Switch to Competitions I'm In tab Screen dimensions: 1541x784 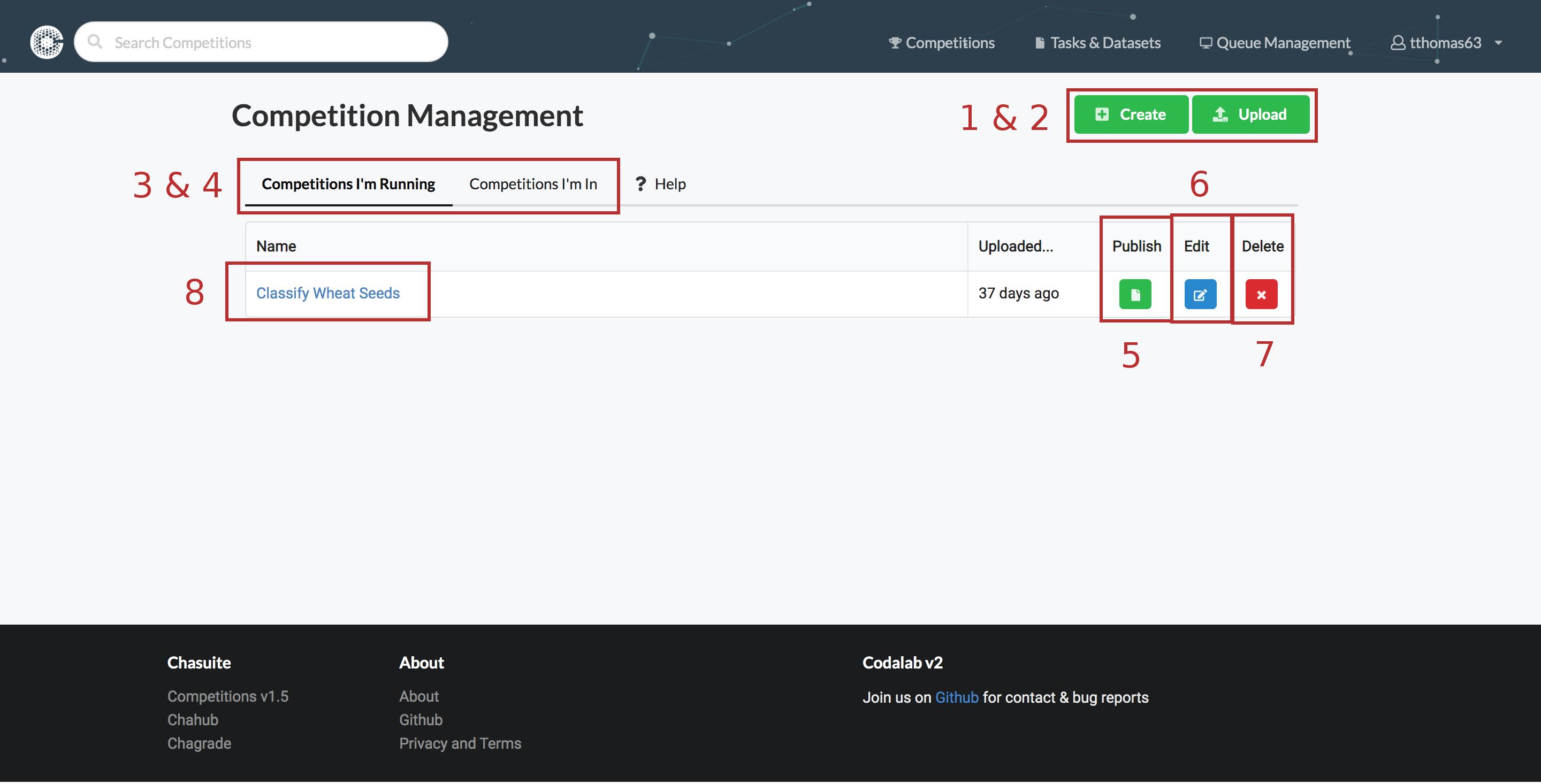533,184
